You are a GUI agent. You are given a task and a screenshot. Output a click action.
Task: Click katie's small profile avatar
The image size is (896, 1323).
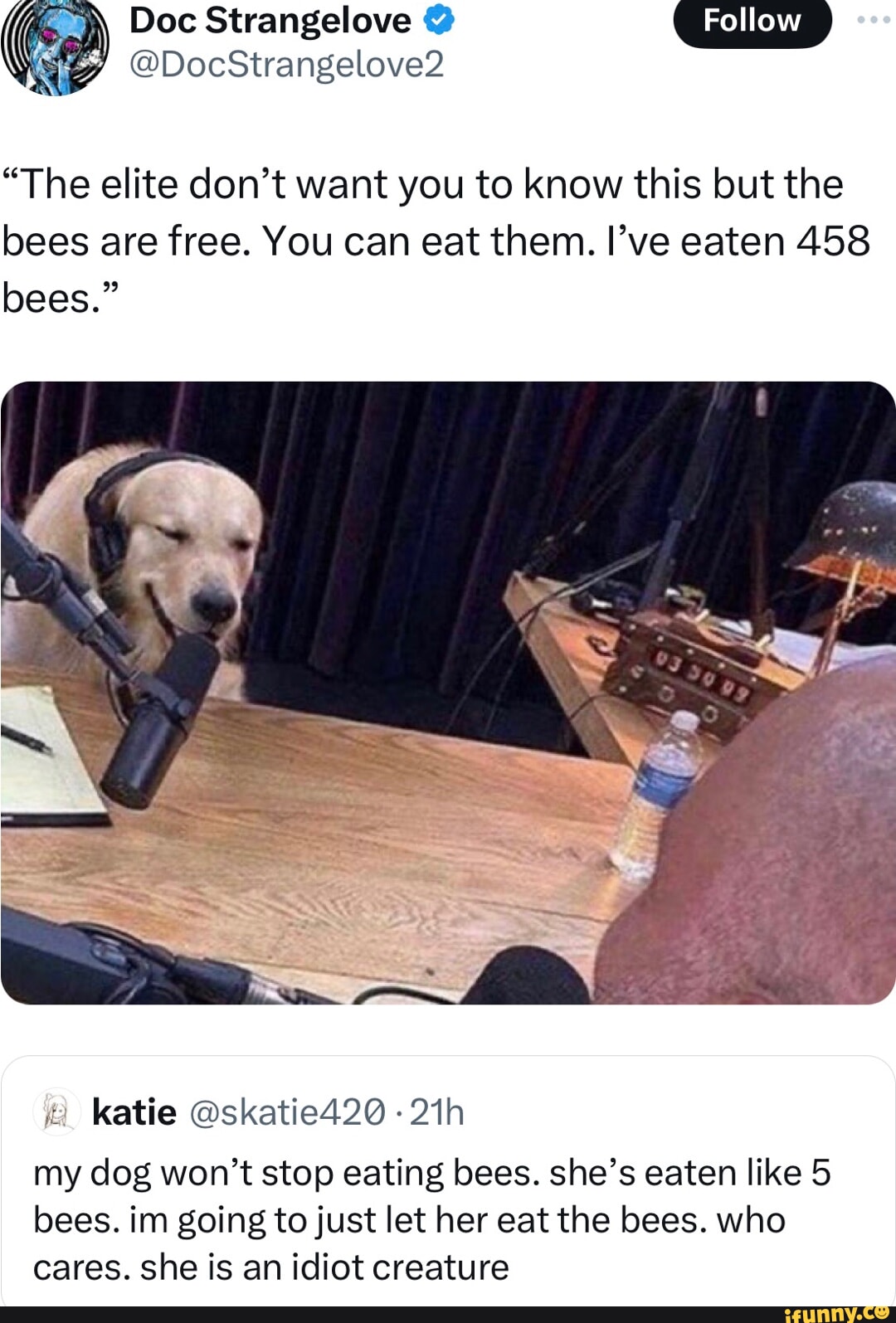click(56, 1111)
